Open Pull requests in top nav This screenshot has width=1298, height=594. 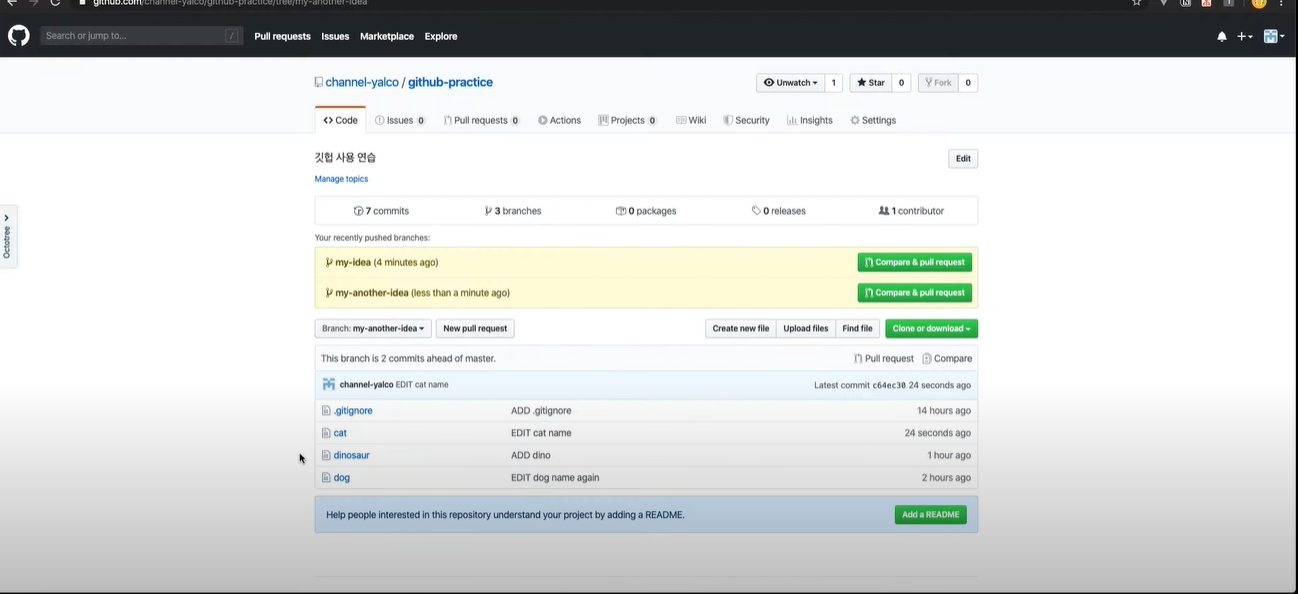[282, 37]
